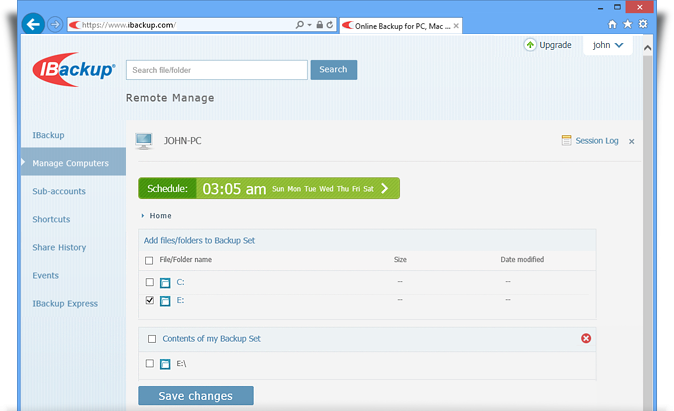Open Shortcuts in the sidebar
This screenshot has height=411, width=674.
(51, 219)
